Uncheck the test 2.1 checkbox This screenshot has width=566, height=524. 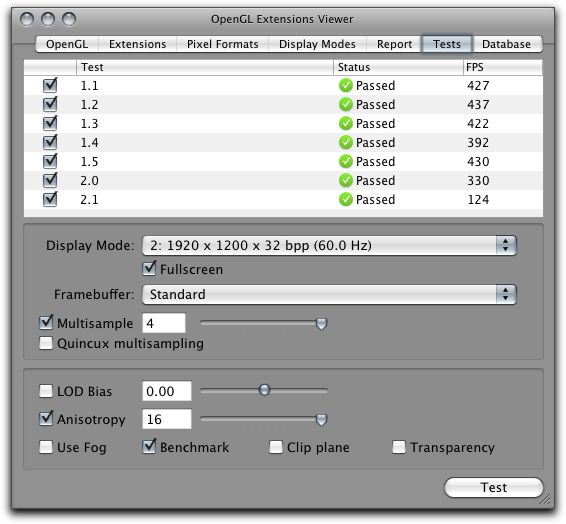[x=50, y=199]
